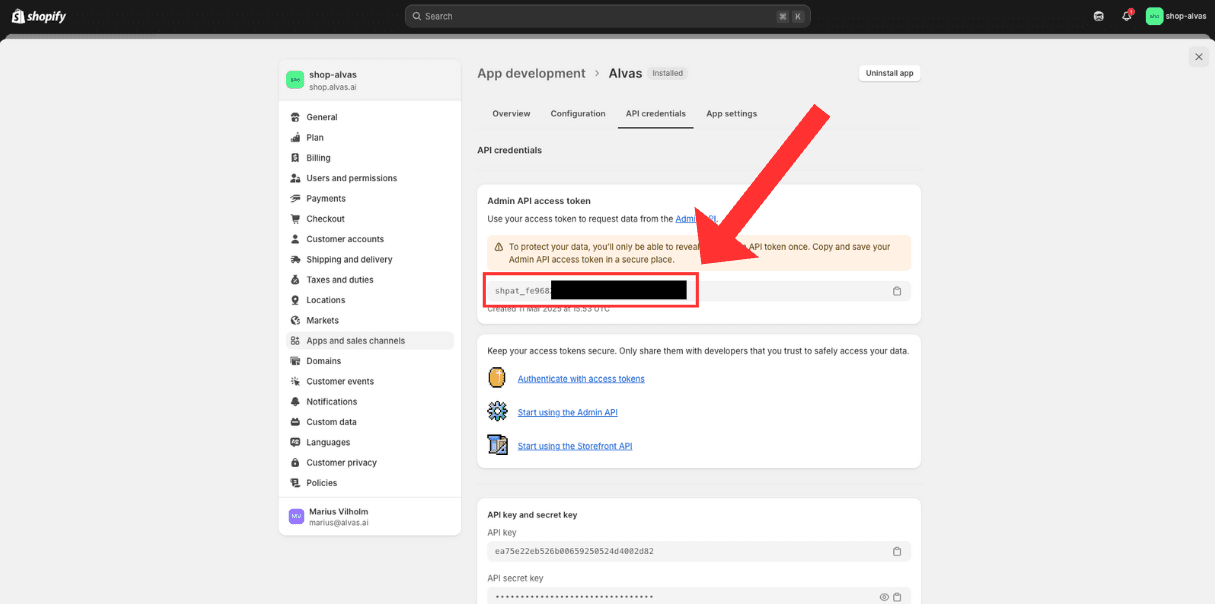Click the Uninstall app button
Viewport: 1215px width, 604px height.
pos(890,73)
